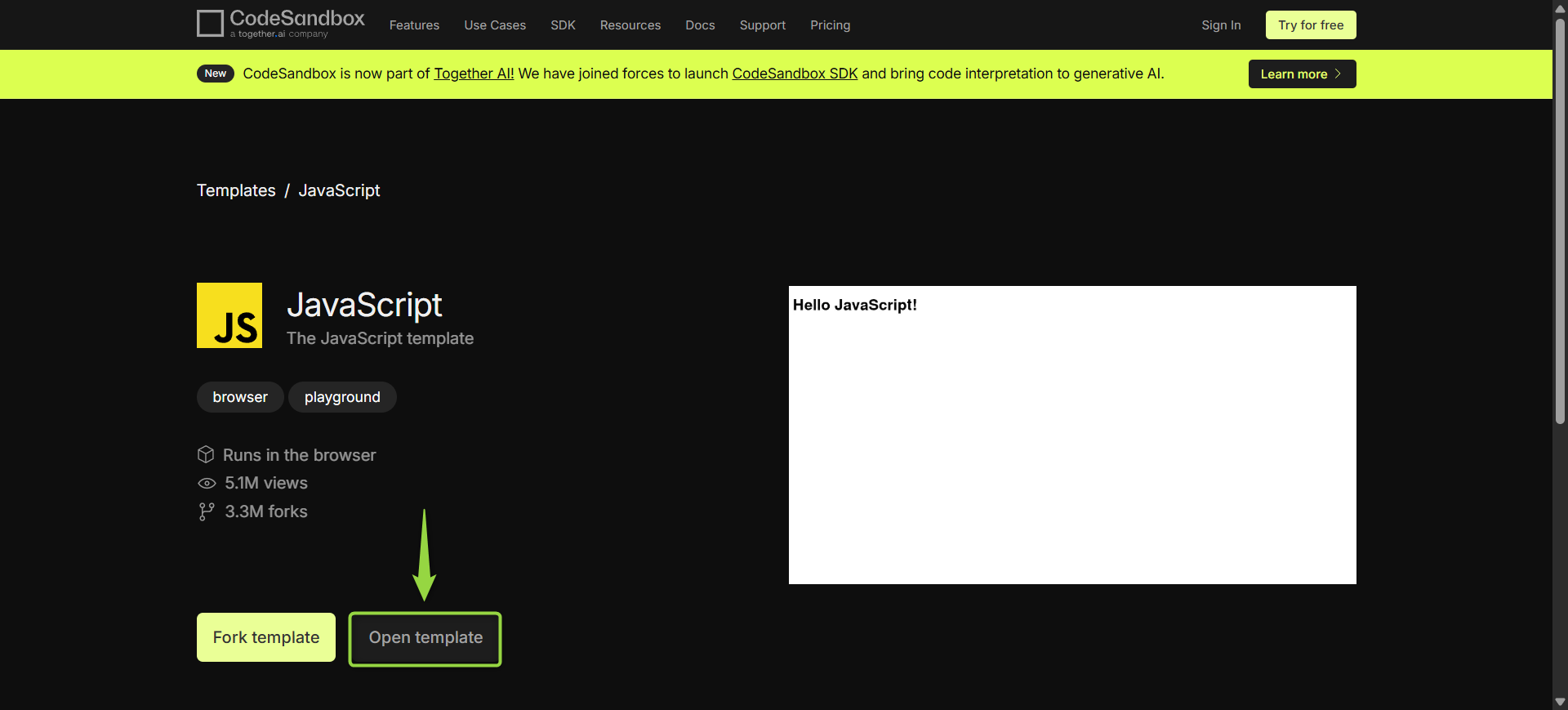Click the Hello JavaScript! preview pane

(x=1072, y=435)
